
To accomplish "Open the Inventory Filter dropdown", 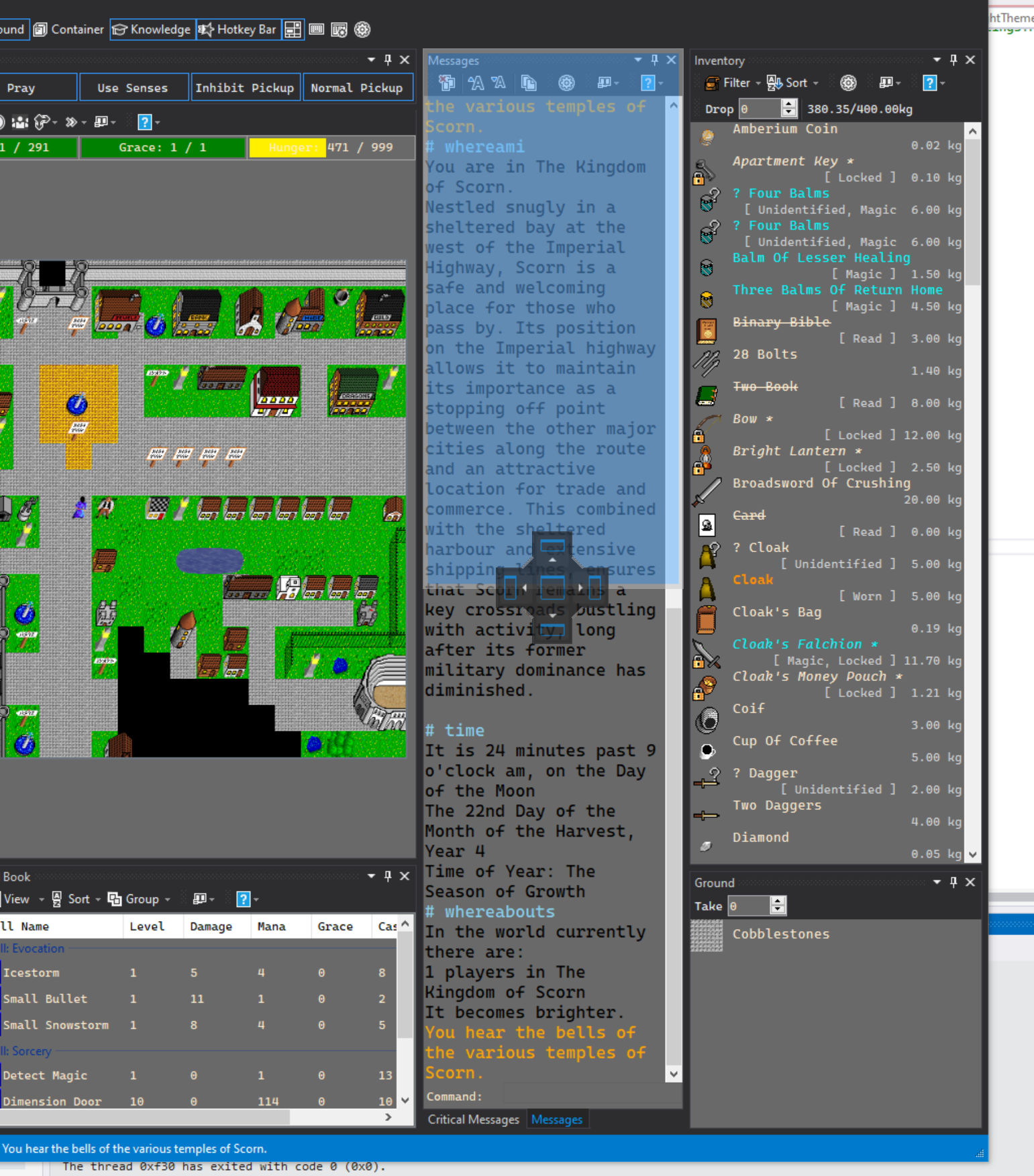I will tap(732, 83).
